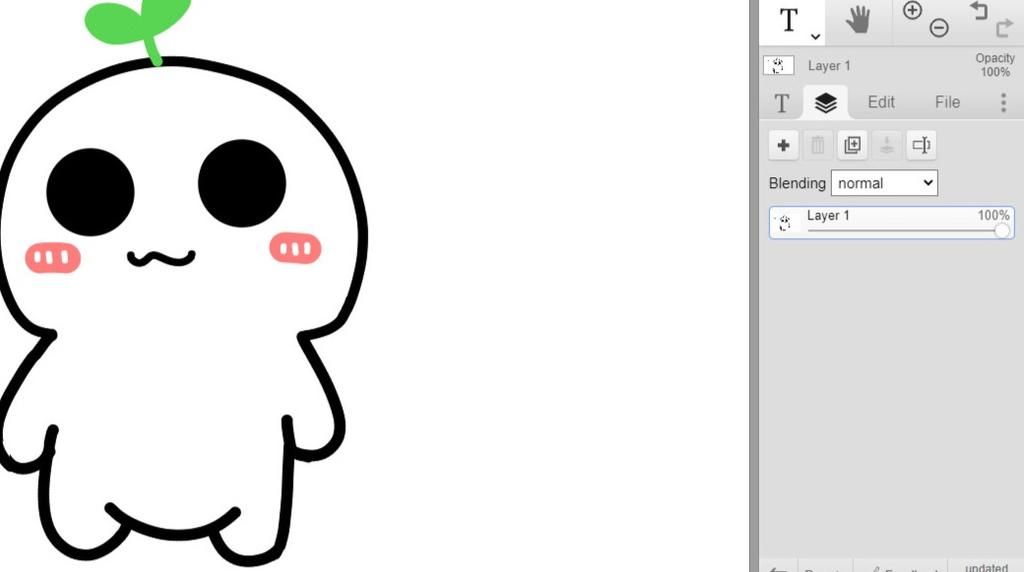Screen dimensions: 1024x572
Task: Click the Blending label
Action: click(x=797, y=183)
